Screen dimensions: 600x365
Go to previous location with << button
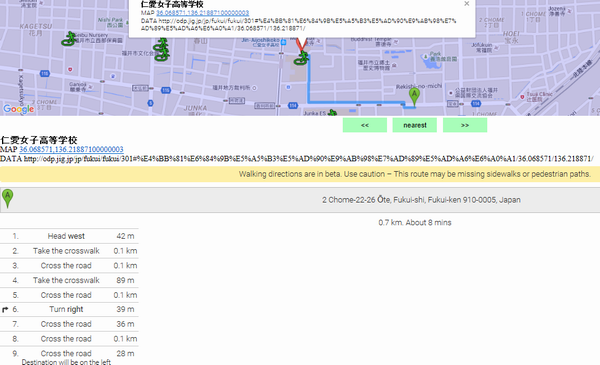tap(365, 125)
